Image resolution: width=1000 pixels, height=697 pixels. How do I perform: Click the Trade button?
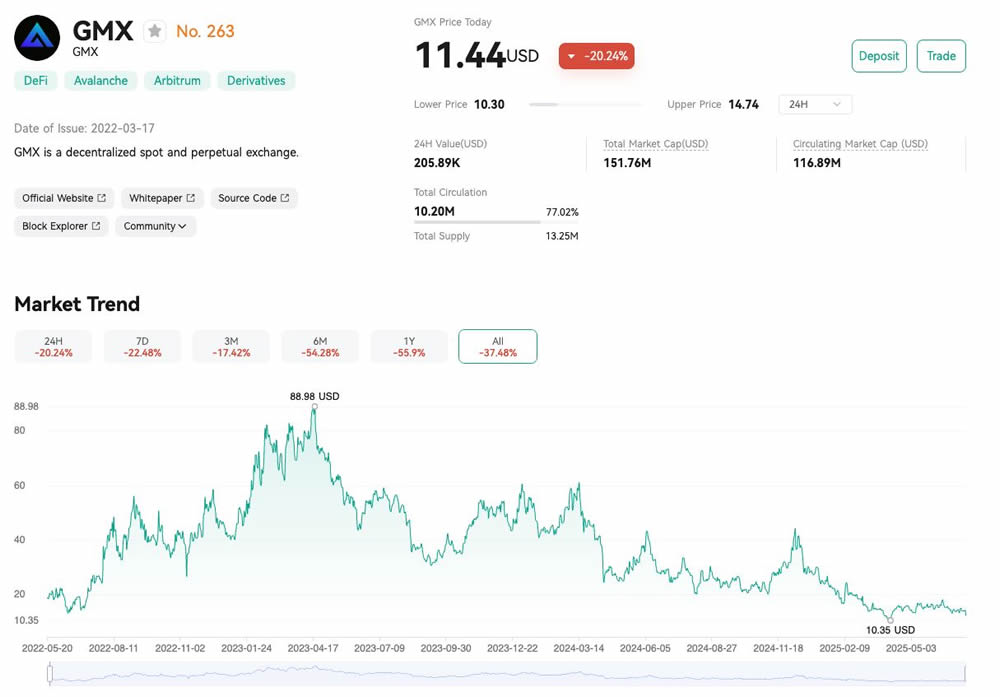pyautogui.click(x=940, y=56)
